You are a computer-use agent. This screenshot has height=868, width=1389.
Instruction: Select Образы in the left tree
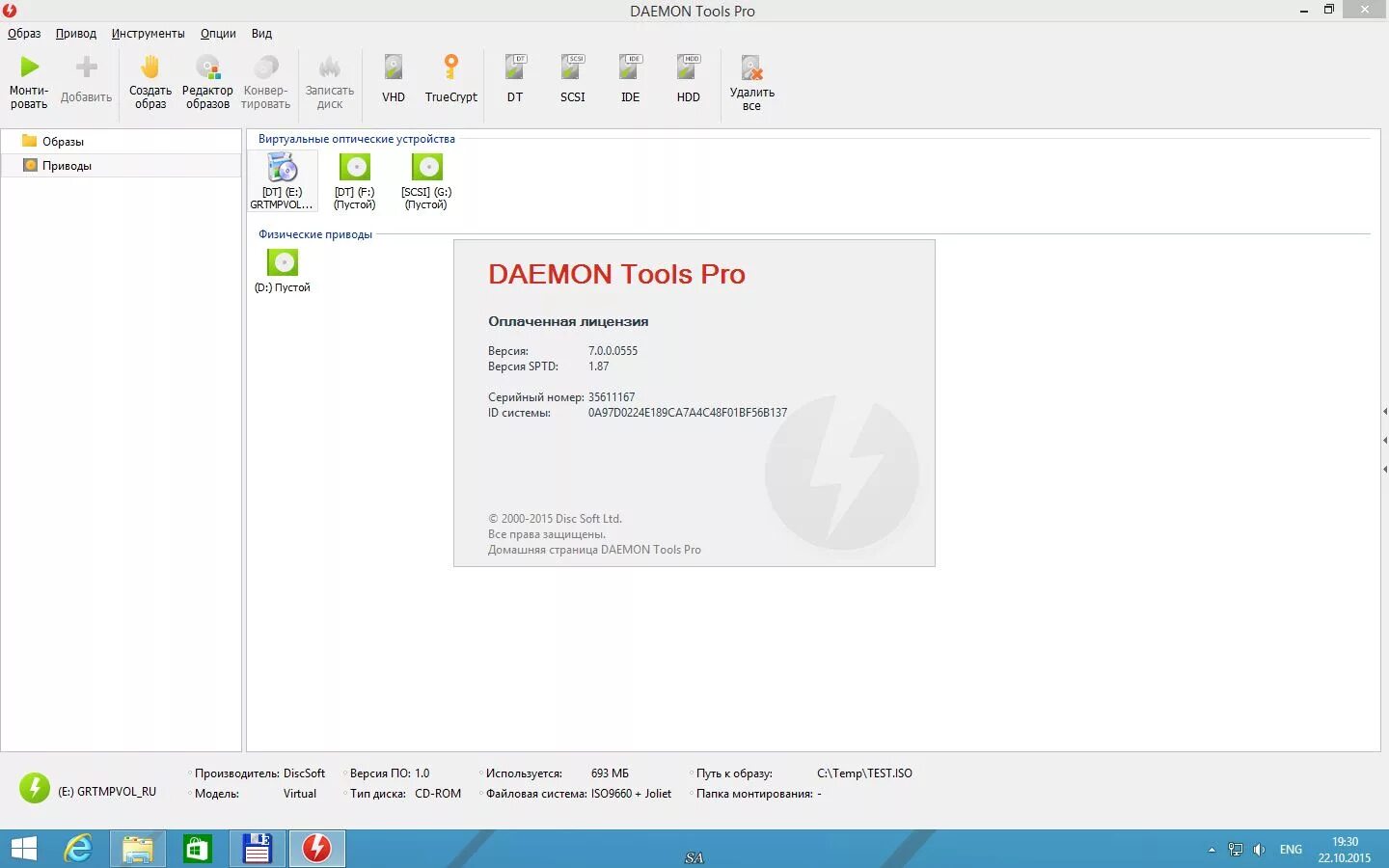click(121, 141)
